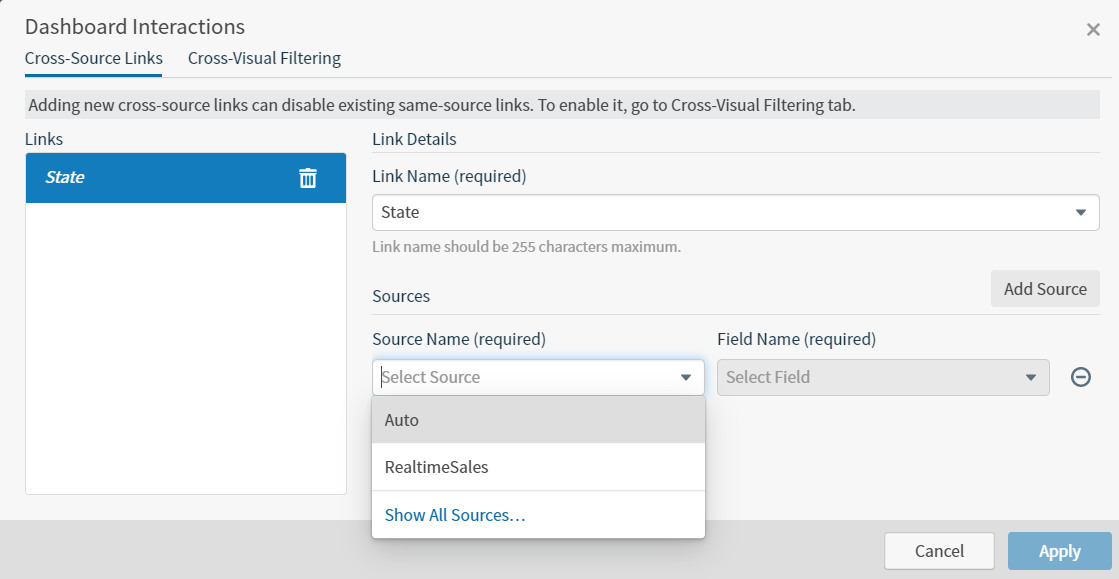Click into the Select Source input
The width and height of the screenshot is (1119, 579).
tap(525, 378)
